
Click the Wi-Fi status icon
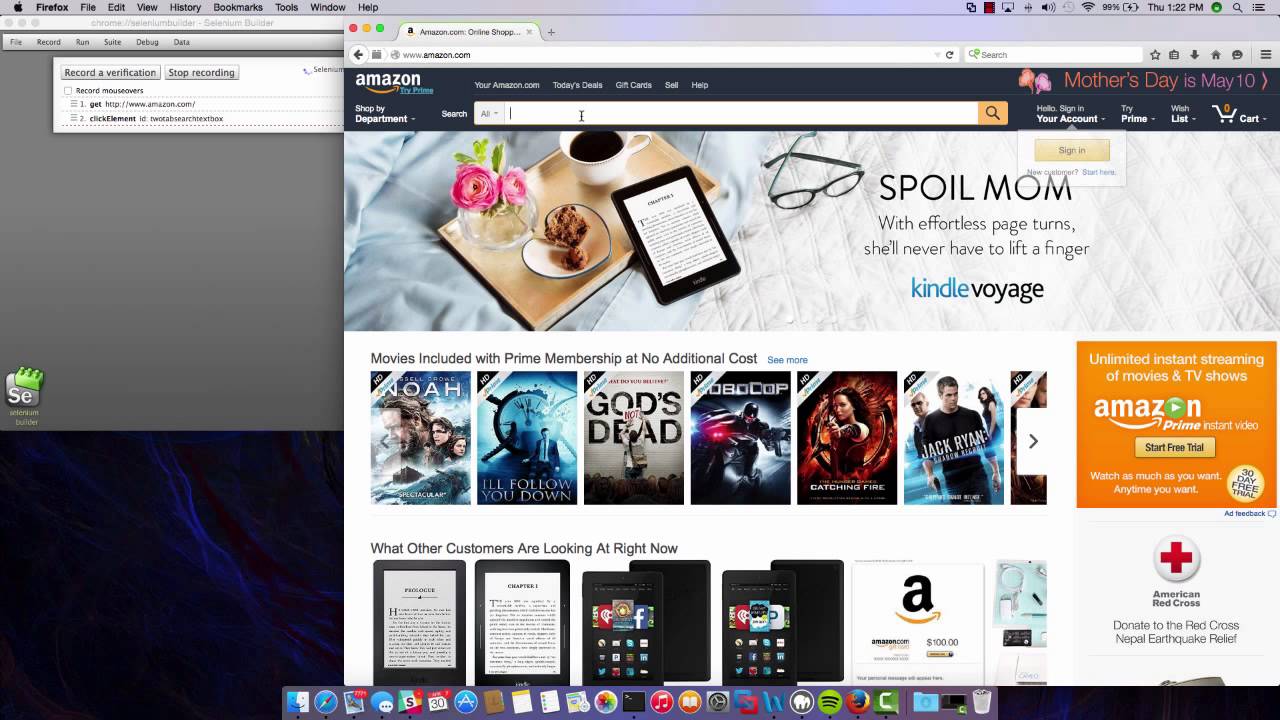coord(1088,7)
